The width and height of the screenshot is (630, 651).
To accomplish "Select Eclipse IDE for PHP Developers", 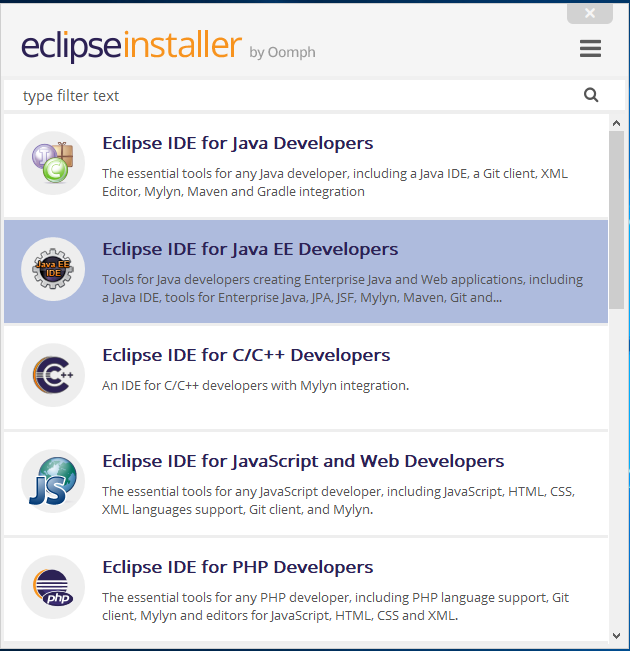I will pyautogui.click(x=306, y=589).
